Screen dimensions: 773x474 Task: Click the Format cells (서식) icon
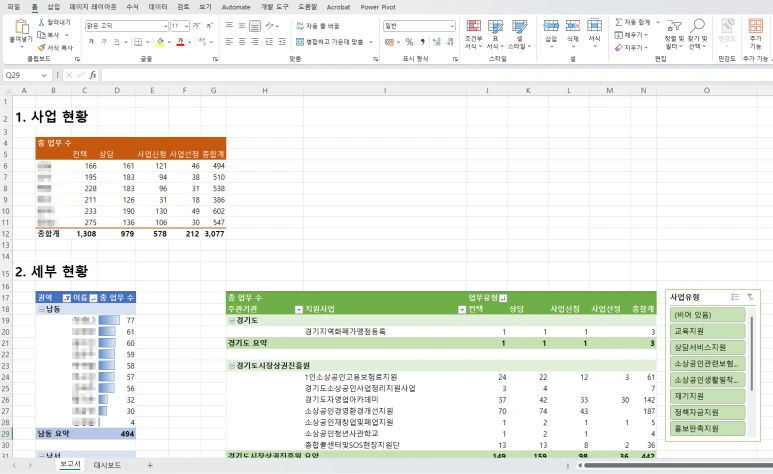click(x=595, y=26)
